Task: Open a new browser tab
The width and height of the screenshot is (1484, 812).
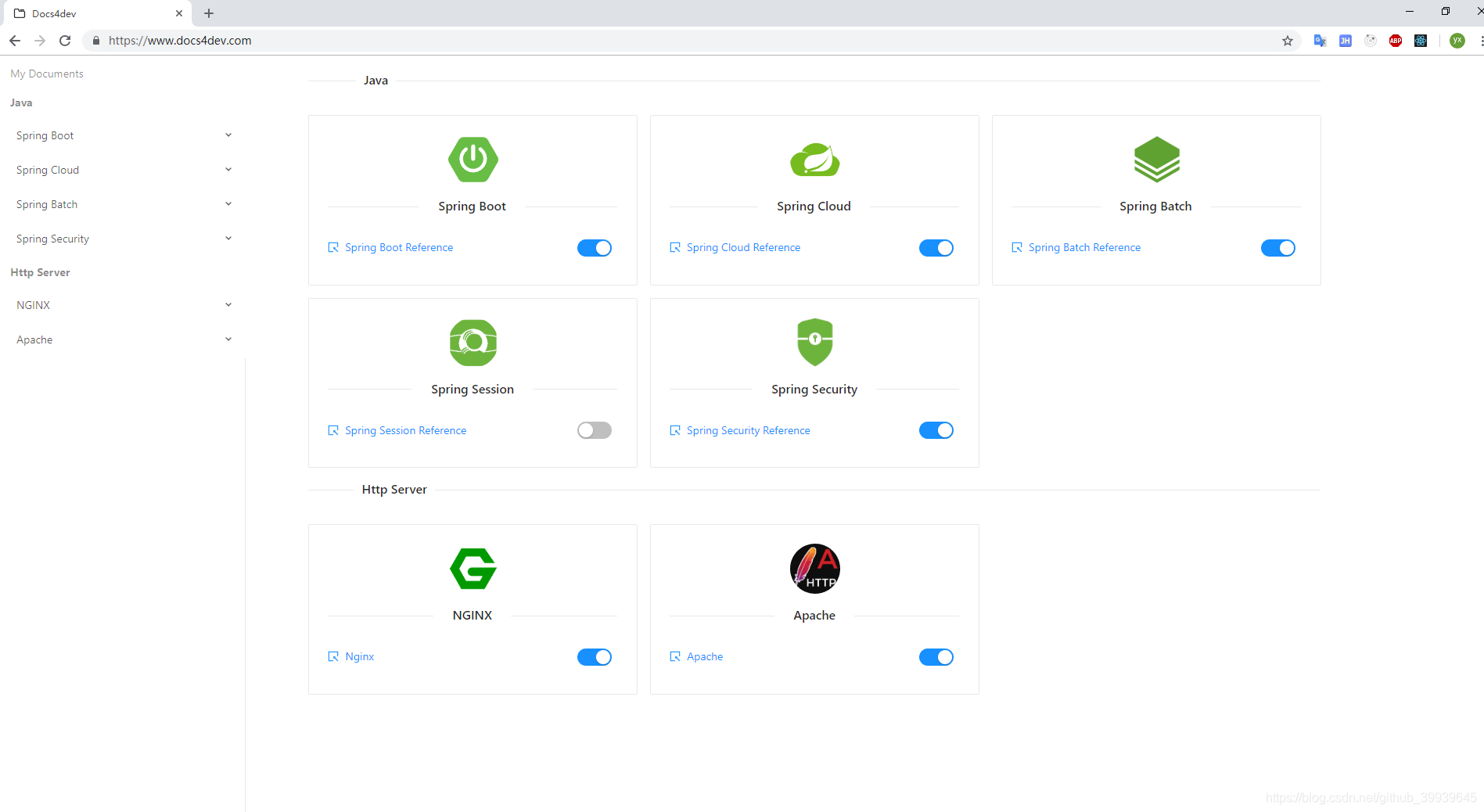Action: point(209,13)
